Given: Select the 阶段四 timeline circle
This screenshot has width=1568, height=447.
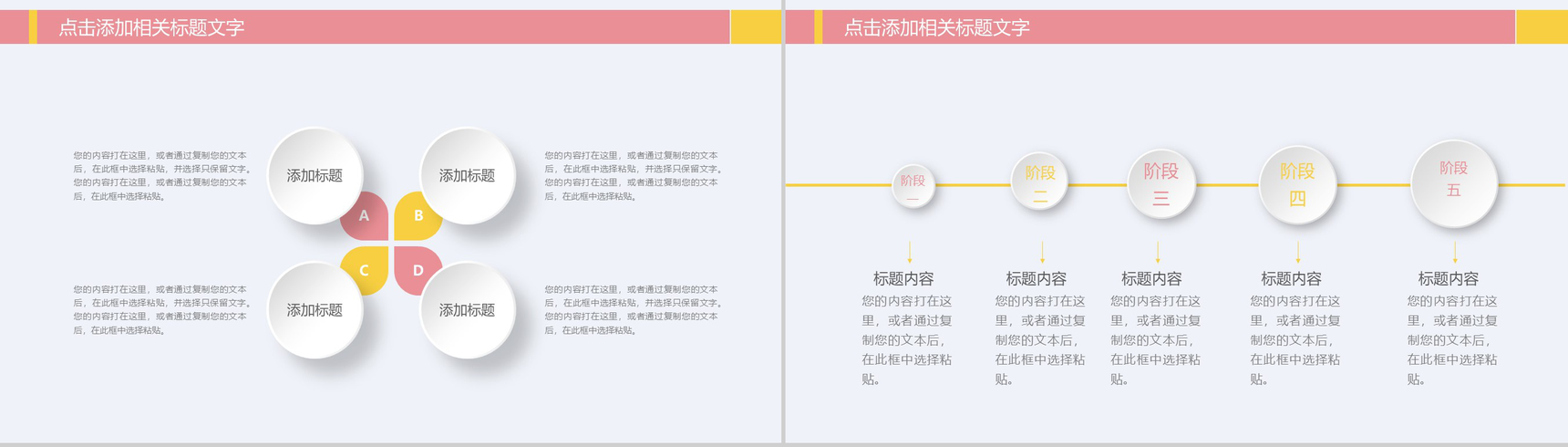Looking at the screenshot, I should click(x=1297, y=184).
